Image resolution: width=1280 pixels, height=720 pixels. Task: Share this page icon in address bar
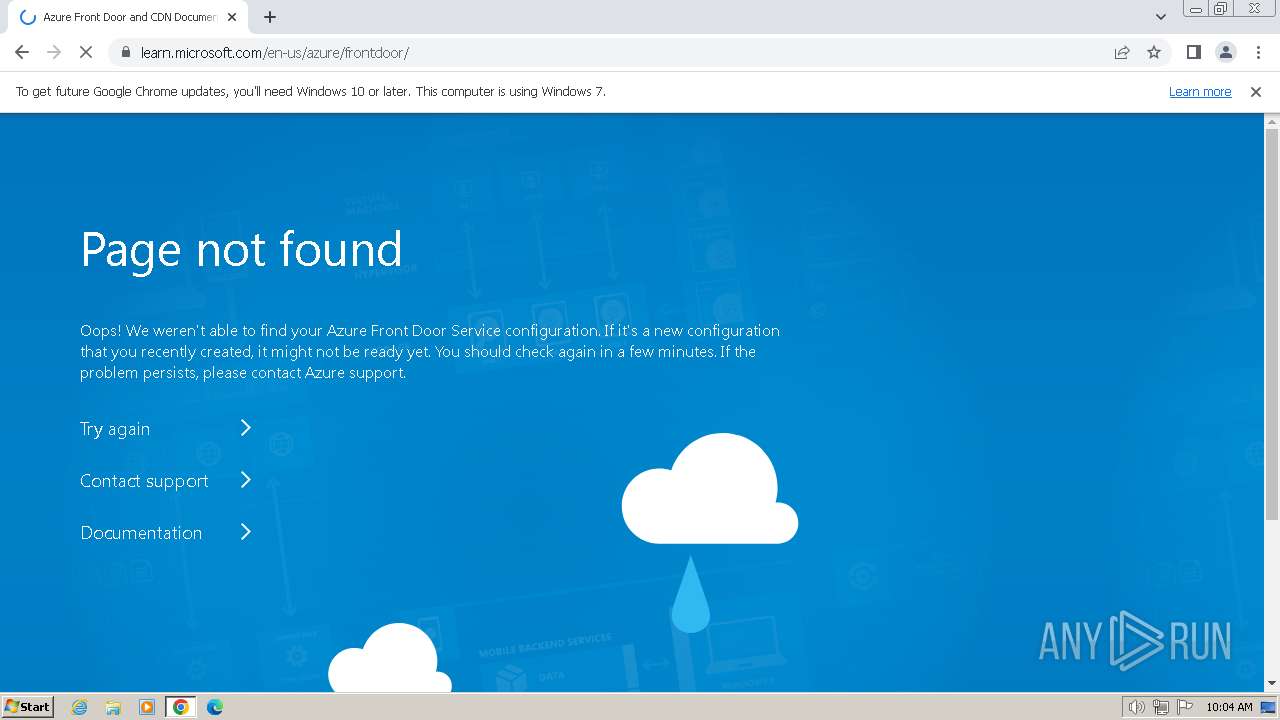[1122, 52]
